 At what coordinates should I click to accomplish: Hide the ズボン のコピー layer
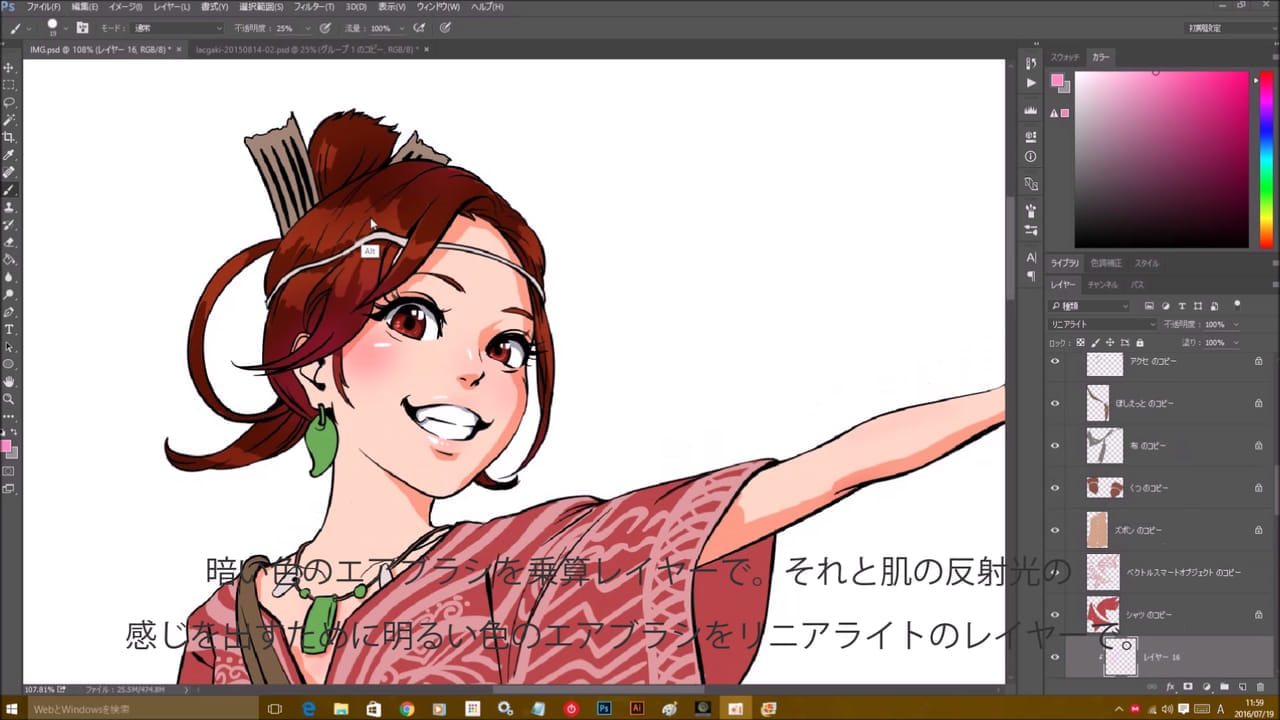1054,530
